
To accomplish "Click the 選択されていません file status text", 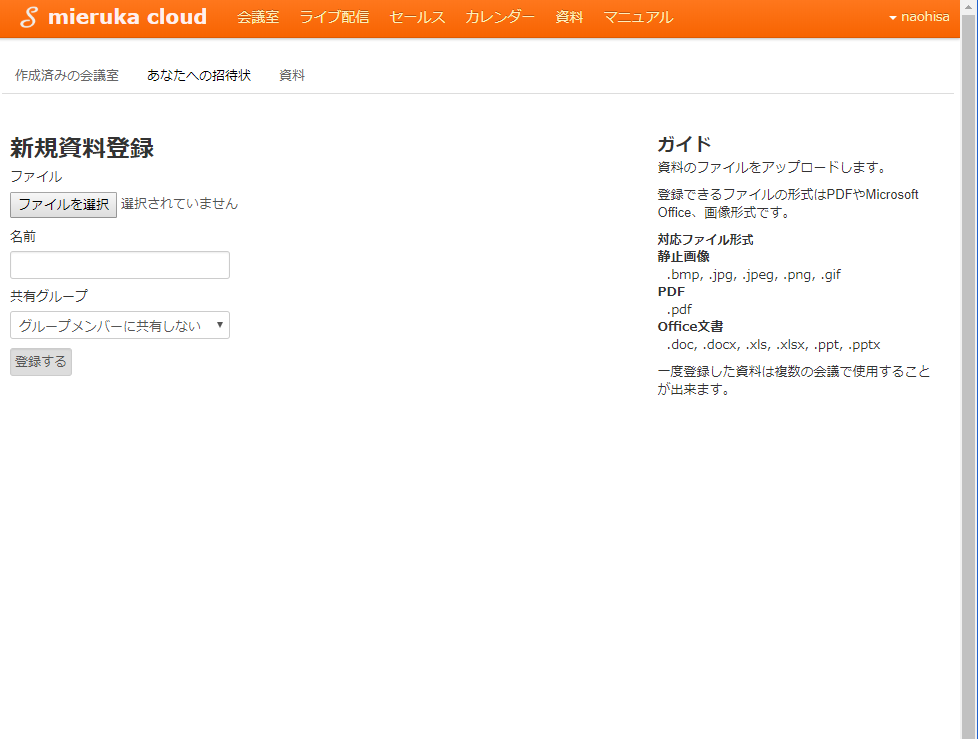I will click(x=180, y=204).
